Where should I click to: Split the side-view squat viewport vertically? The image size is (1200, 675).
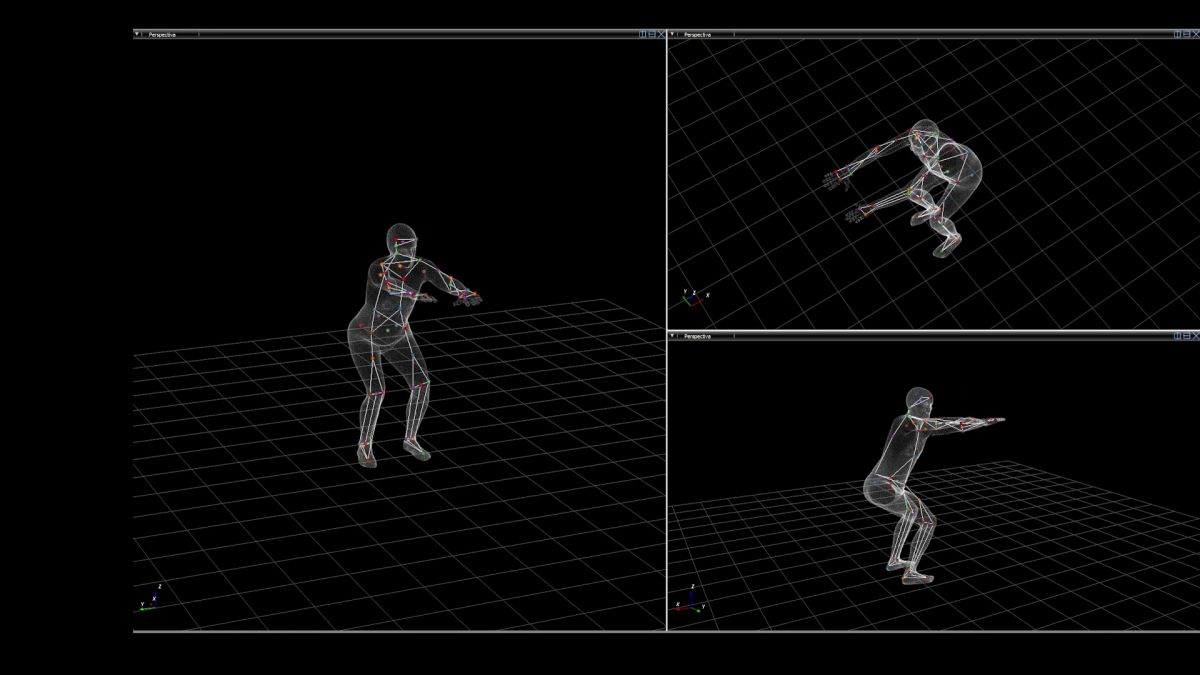1177,336
